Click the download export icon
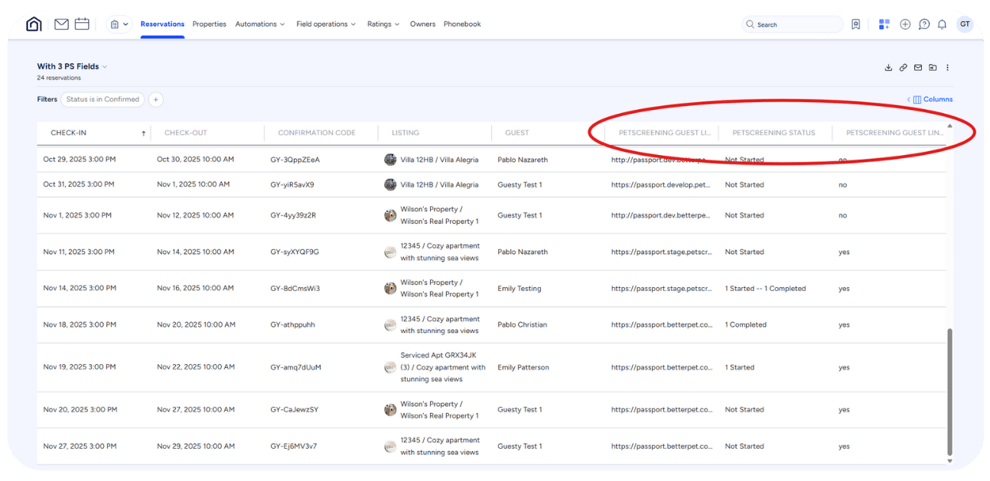 click(888, 68)
